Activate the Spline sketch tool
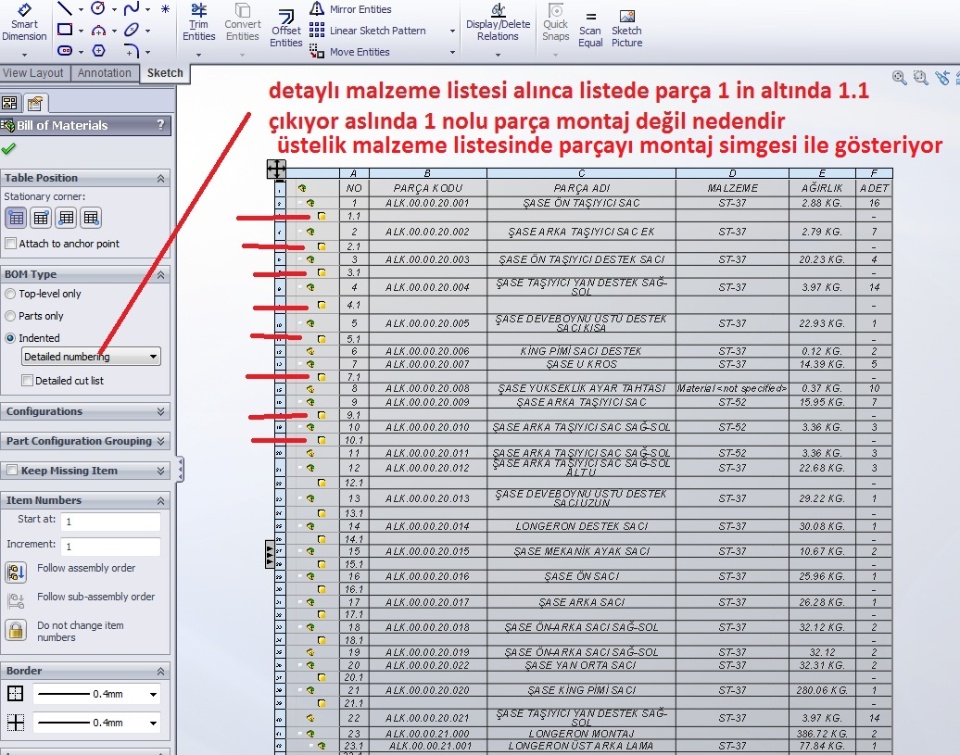This screenshot has width=960, height=755. tap(132, 9)
